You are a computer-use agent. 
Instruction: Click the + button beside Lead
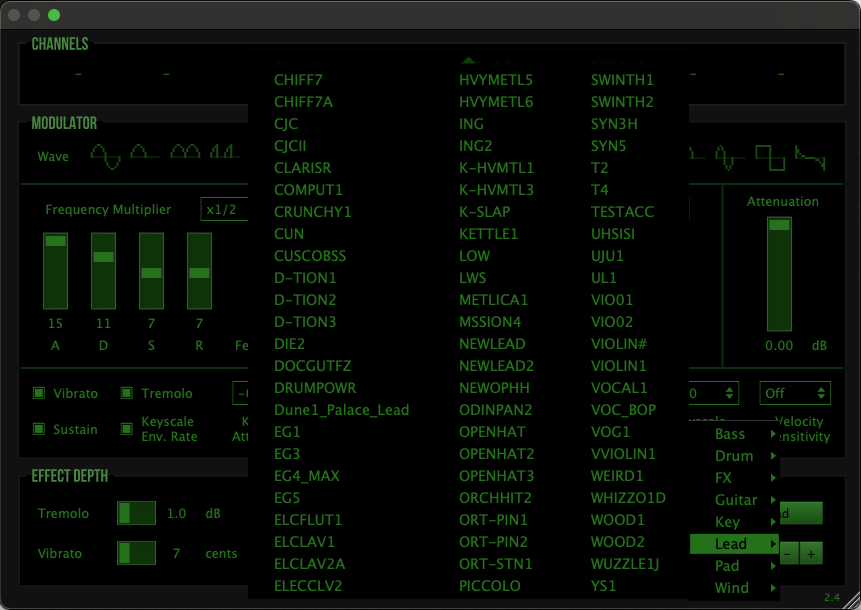click(810, 552)
